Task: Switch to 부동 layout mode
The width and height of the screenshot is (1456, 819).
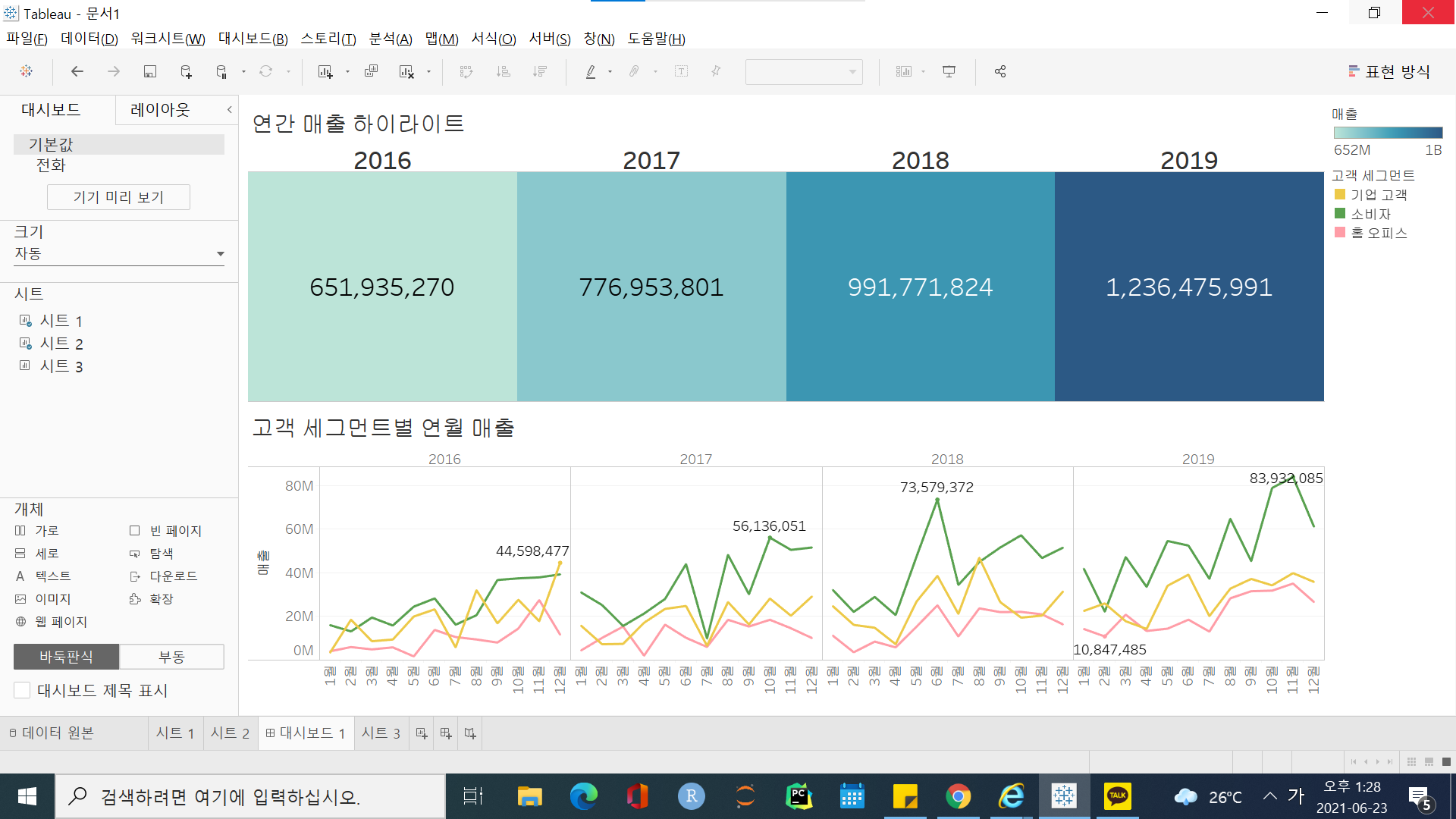Action: pyautogui.click(x=171, y=657)
